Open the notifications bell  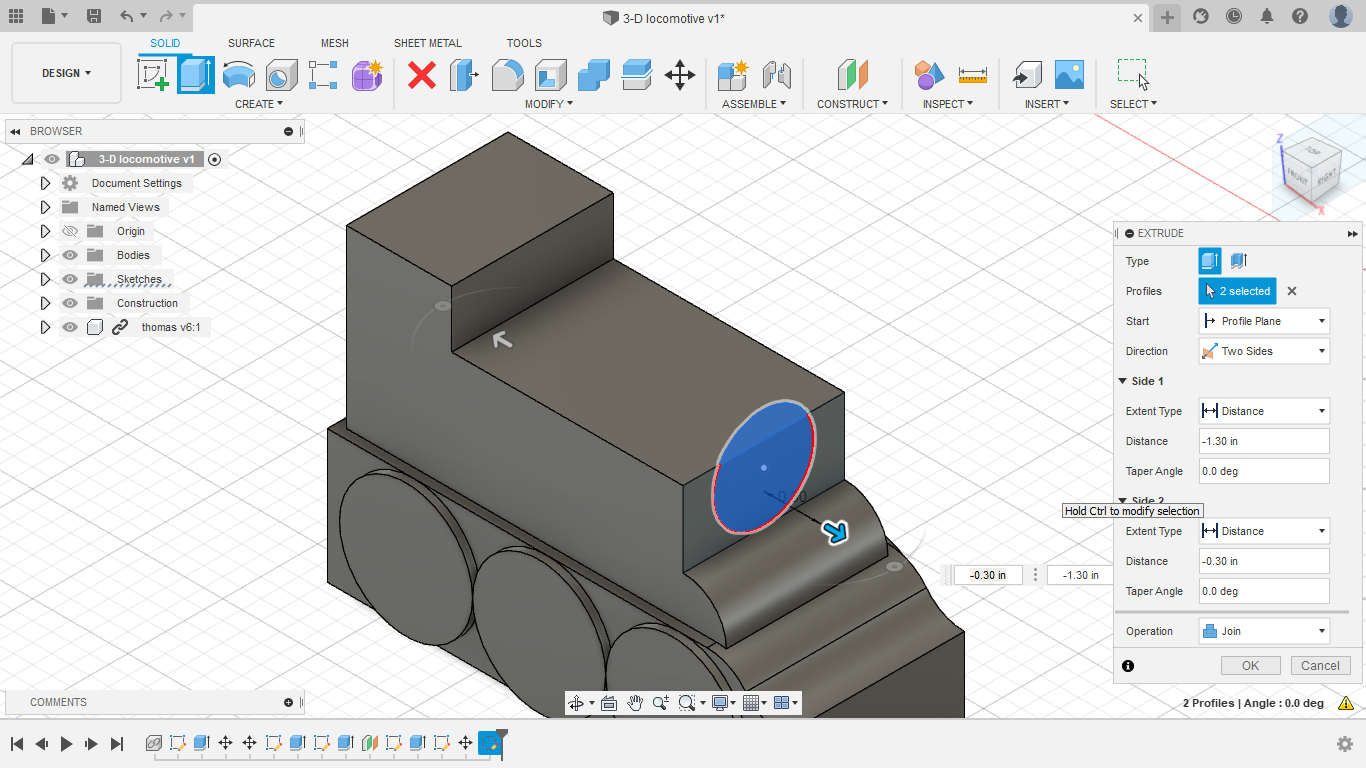click(x=1267, y=16)
